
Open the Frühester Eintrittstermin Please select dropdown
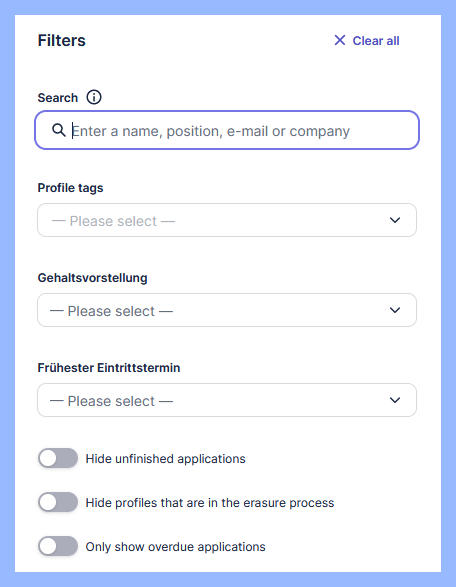[227, 400]
